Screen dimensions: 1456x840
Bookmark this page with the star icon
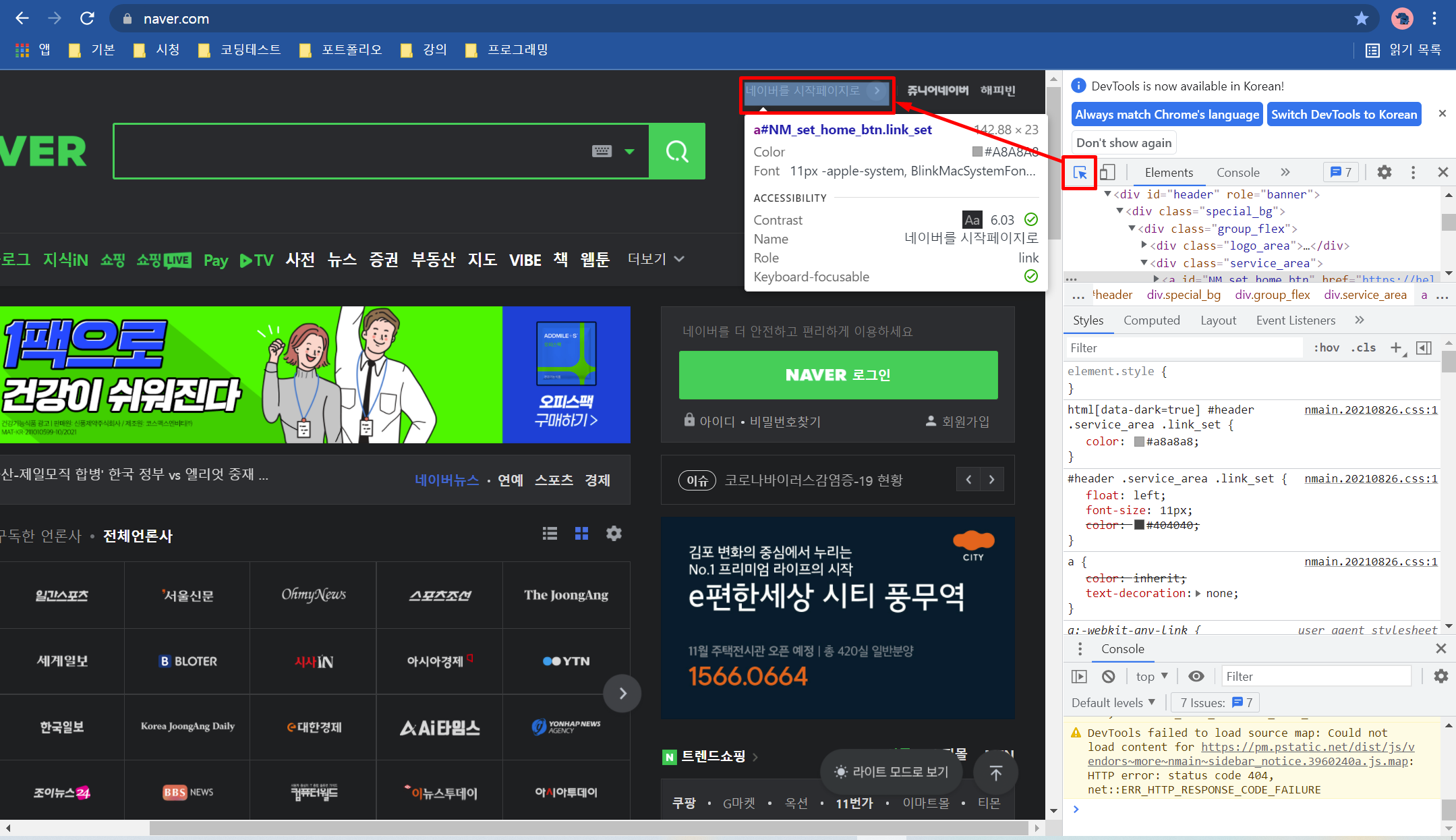pyautogui.click(x=1361, y=18)
